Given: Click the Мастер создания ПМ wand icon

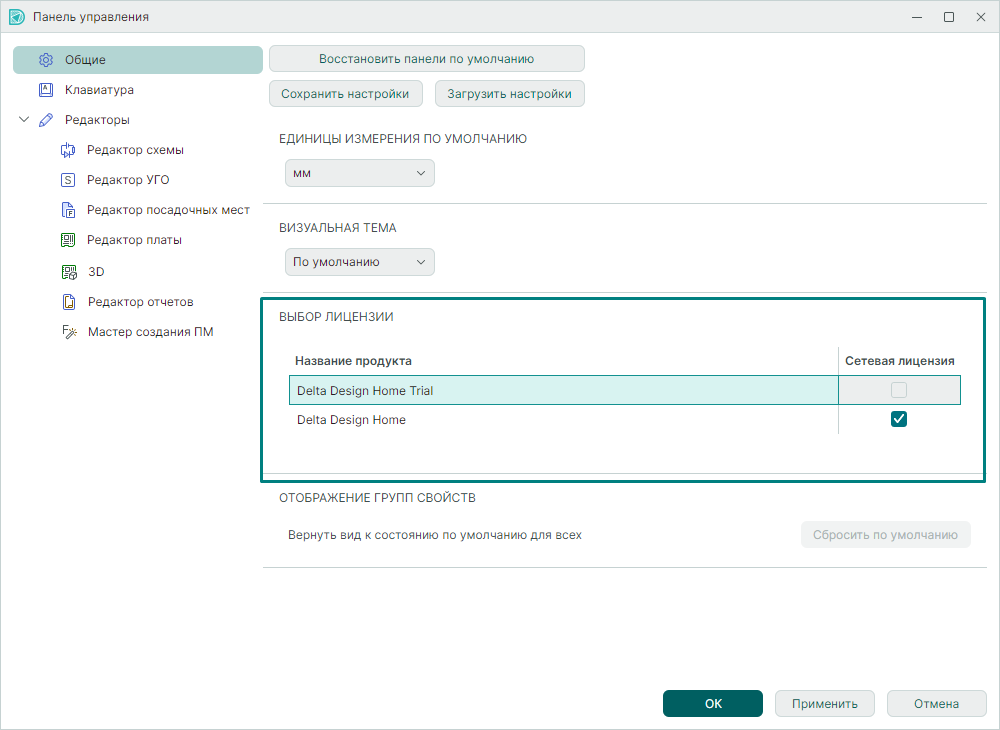Looking at the screenshot, I should [68, 332].
